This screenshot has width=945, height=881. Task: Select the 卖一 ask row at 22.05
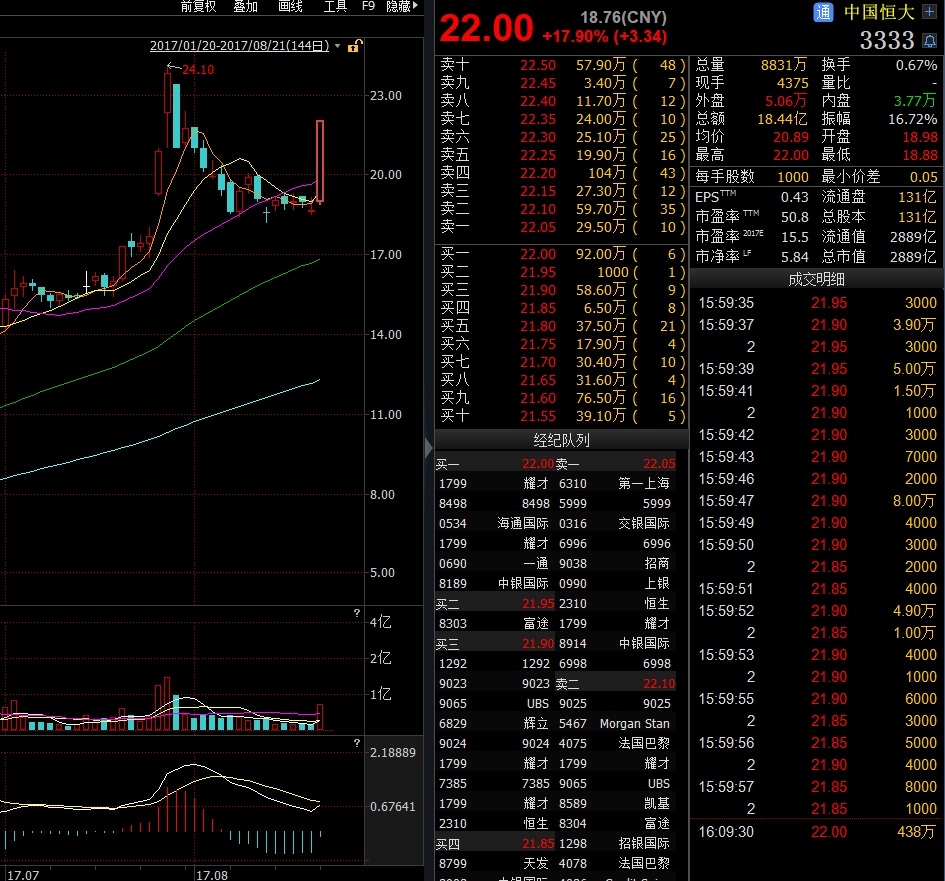coord(562,227)
